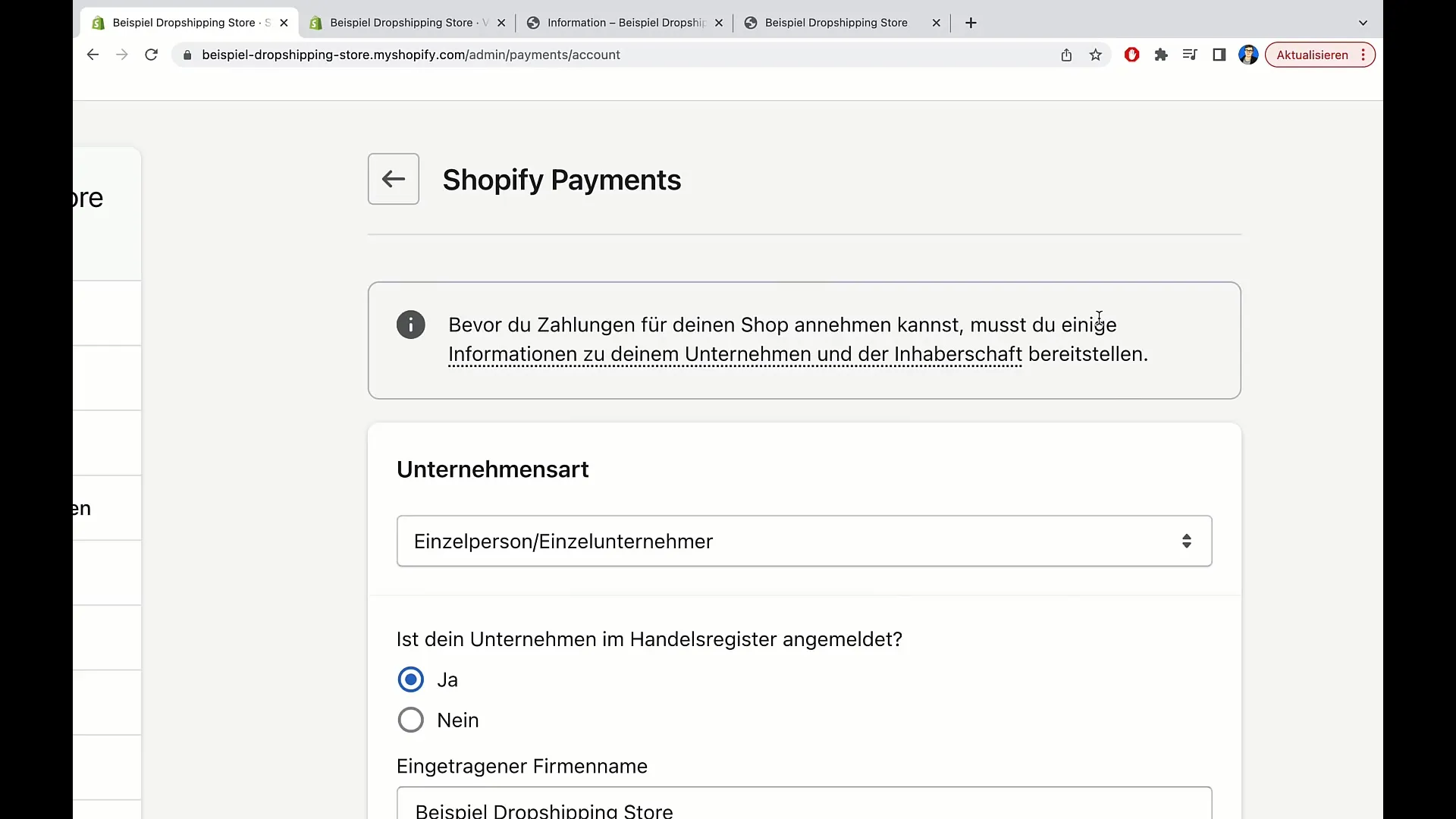Click the info icon in the notice banner
Viewport: 1456px width, 819px height.
tap(410, 325)
